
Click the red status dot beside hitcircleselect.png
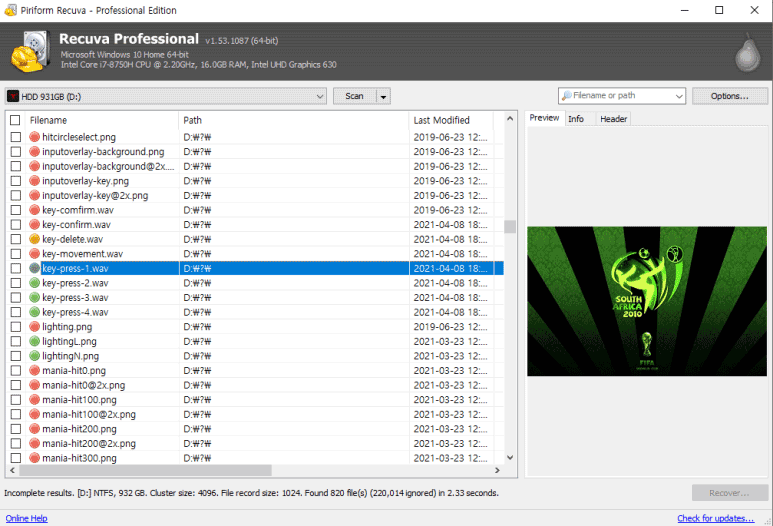[35, 137]
